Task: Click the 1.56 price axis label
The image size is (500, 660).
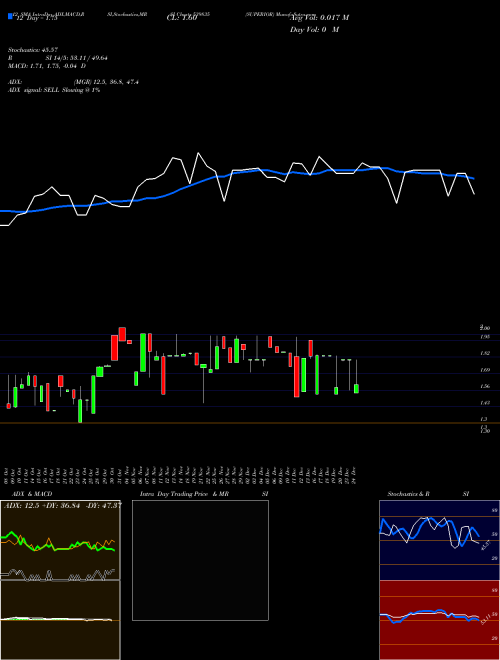Action: 485,386
